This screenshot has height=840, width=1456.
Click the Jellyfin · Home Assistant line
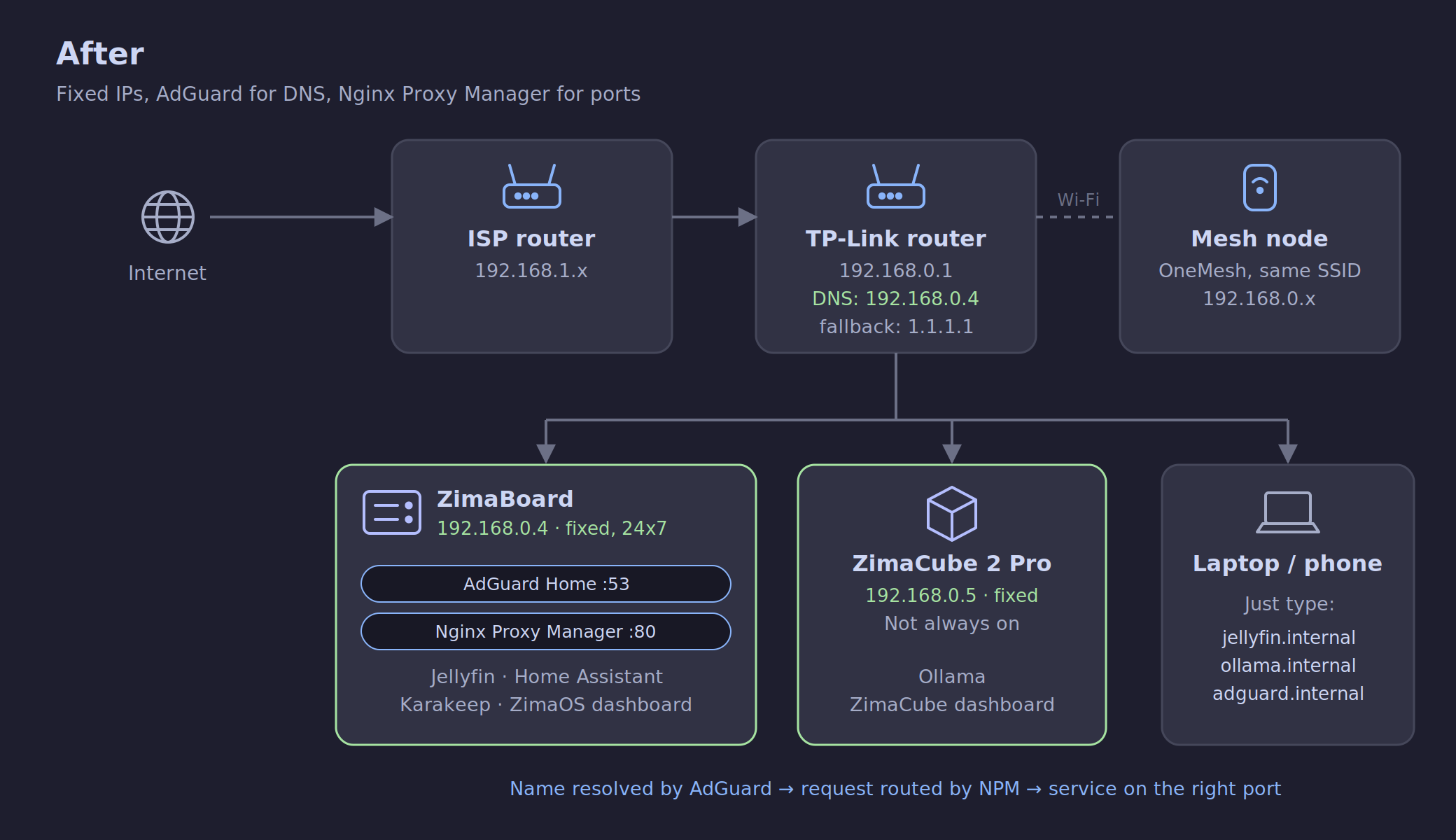tap(546, 677)
